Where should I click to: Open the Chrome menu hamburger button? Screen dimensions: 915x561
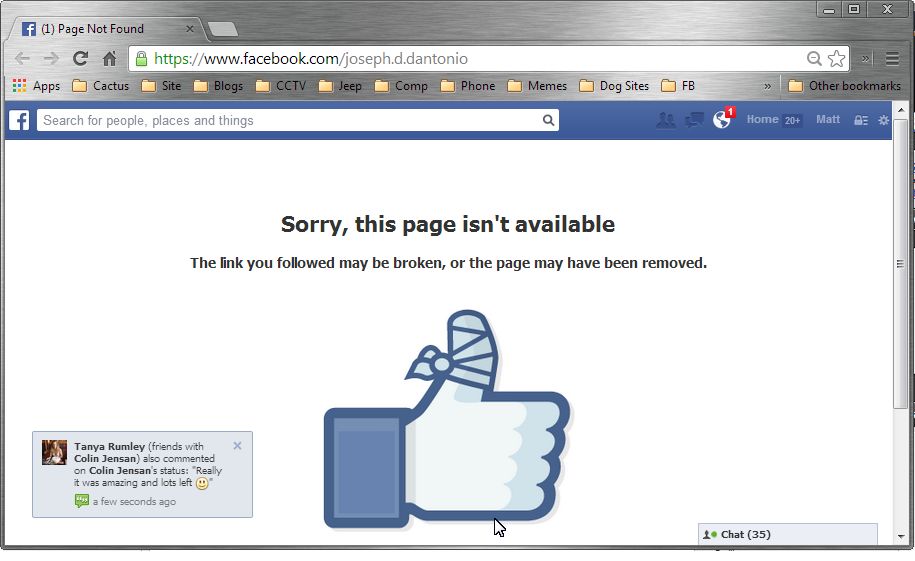coord(892,58)
